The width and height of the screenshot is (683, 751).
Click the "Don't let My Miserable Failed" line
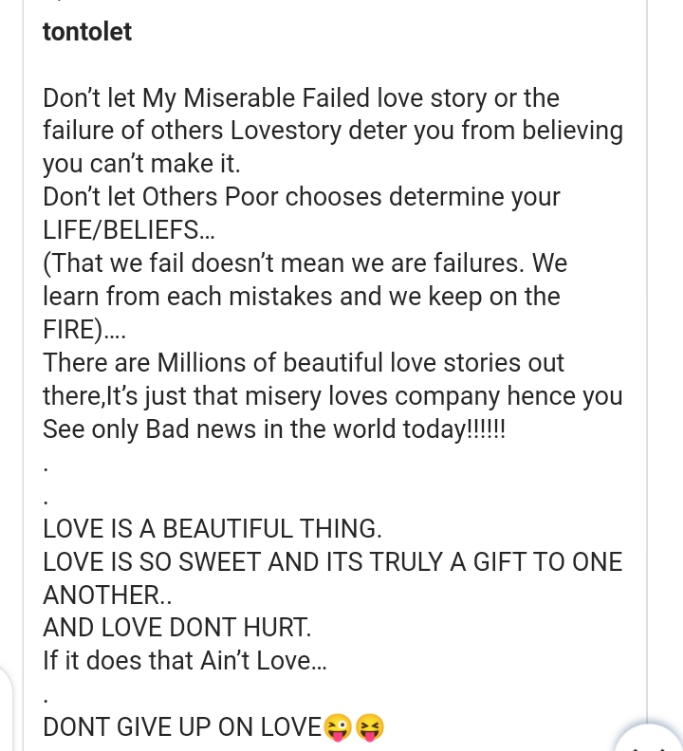[x=301, y=98]
